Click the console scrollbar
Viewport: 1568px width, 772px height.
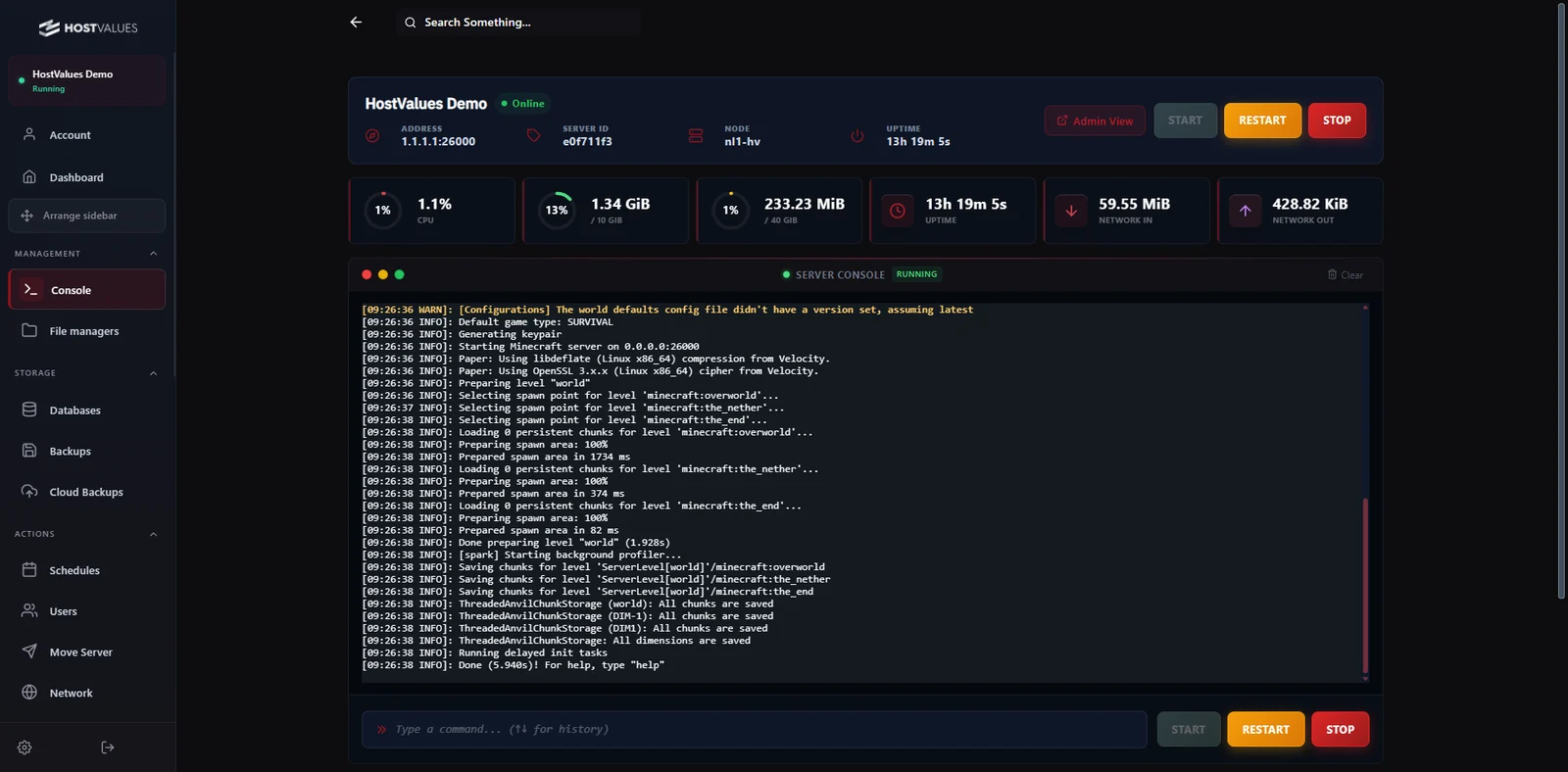click(1365, 585)
